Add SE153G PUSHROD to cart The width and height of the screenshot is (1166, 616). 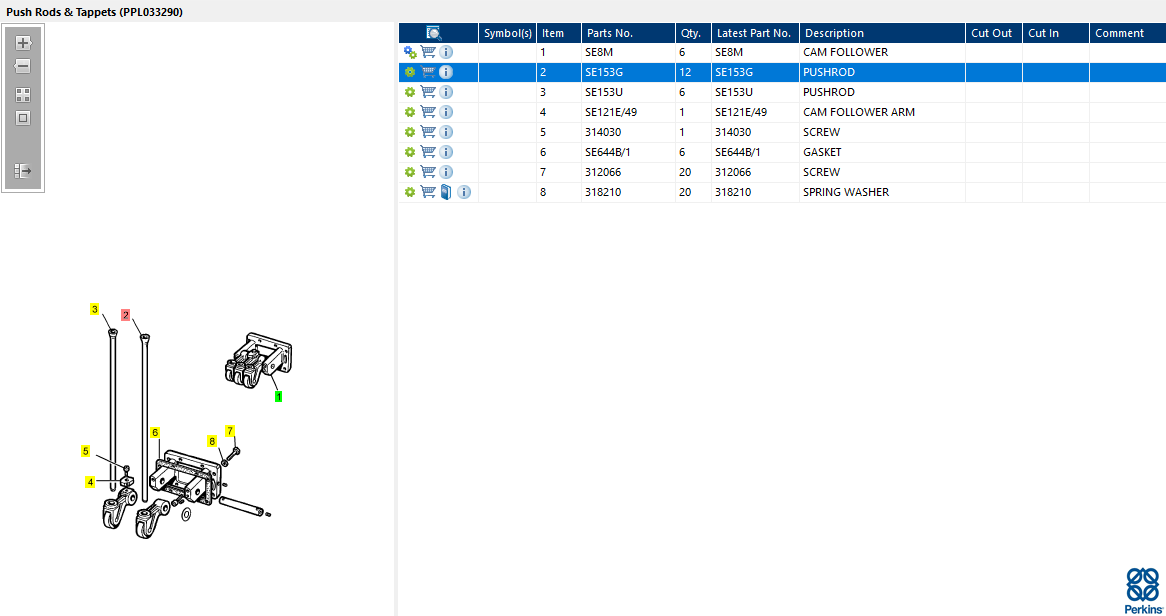tap(428, 72)
